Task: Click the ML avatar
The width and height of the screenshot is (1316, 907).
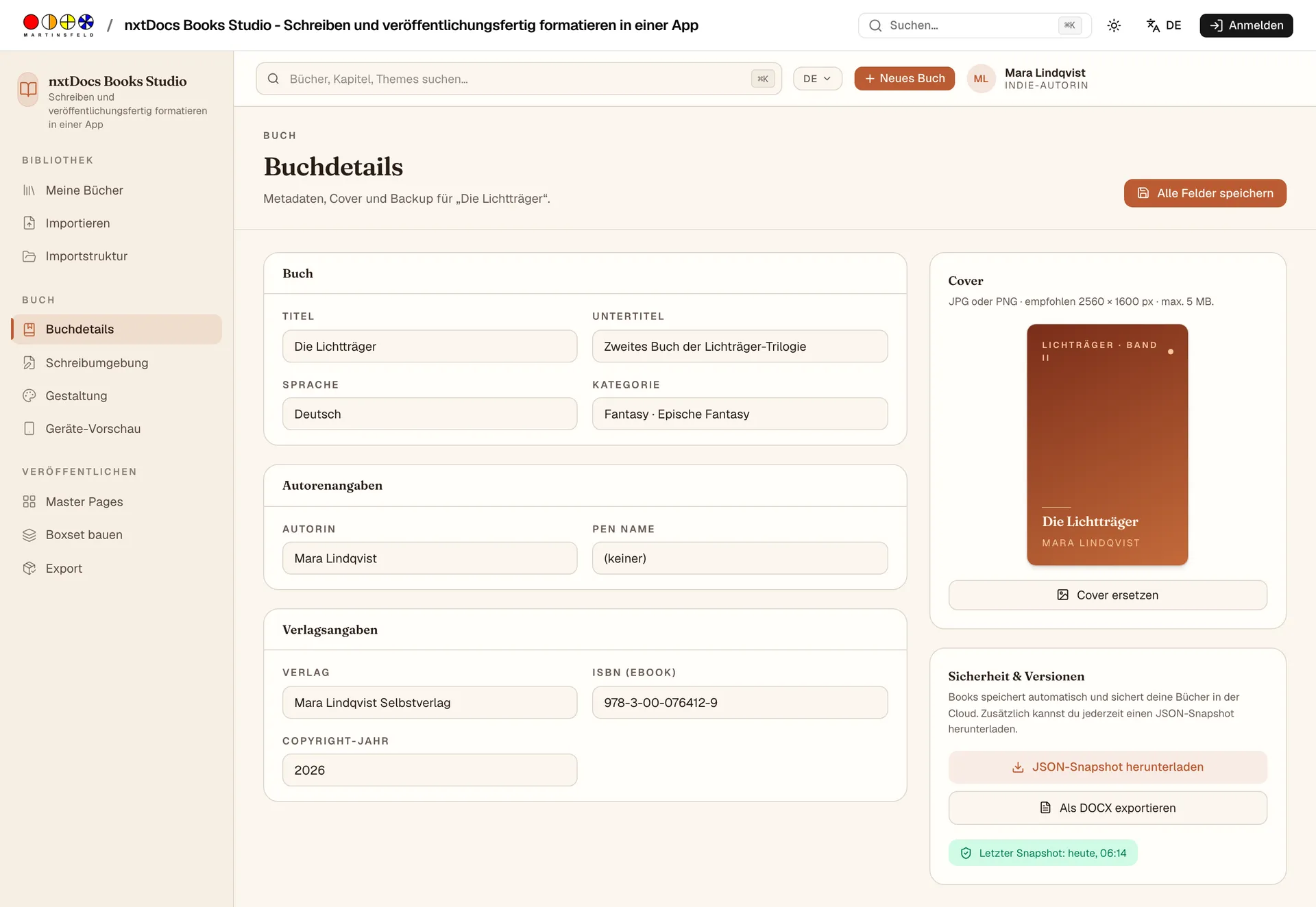Action: pyautogui.click(x=981, y=79)
